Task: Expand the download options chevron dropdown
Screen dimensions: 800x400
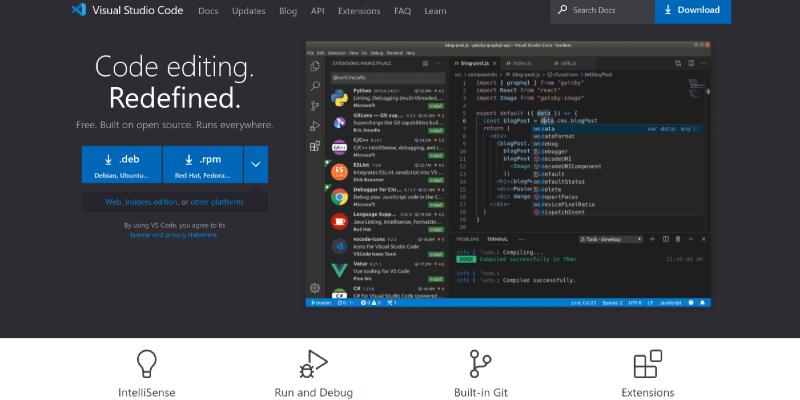Action: click(x=255, y=164)
